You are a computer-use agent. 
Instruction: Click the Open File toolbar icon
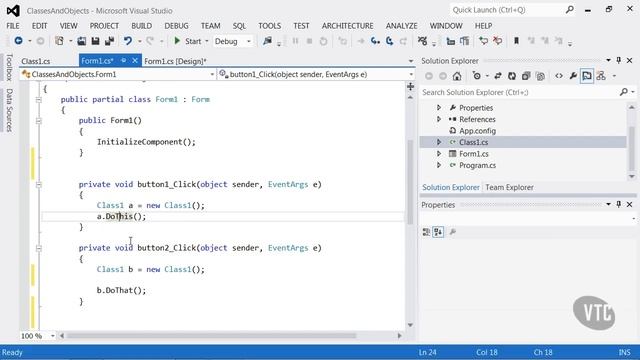82,41
